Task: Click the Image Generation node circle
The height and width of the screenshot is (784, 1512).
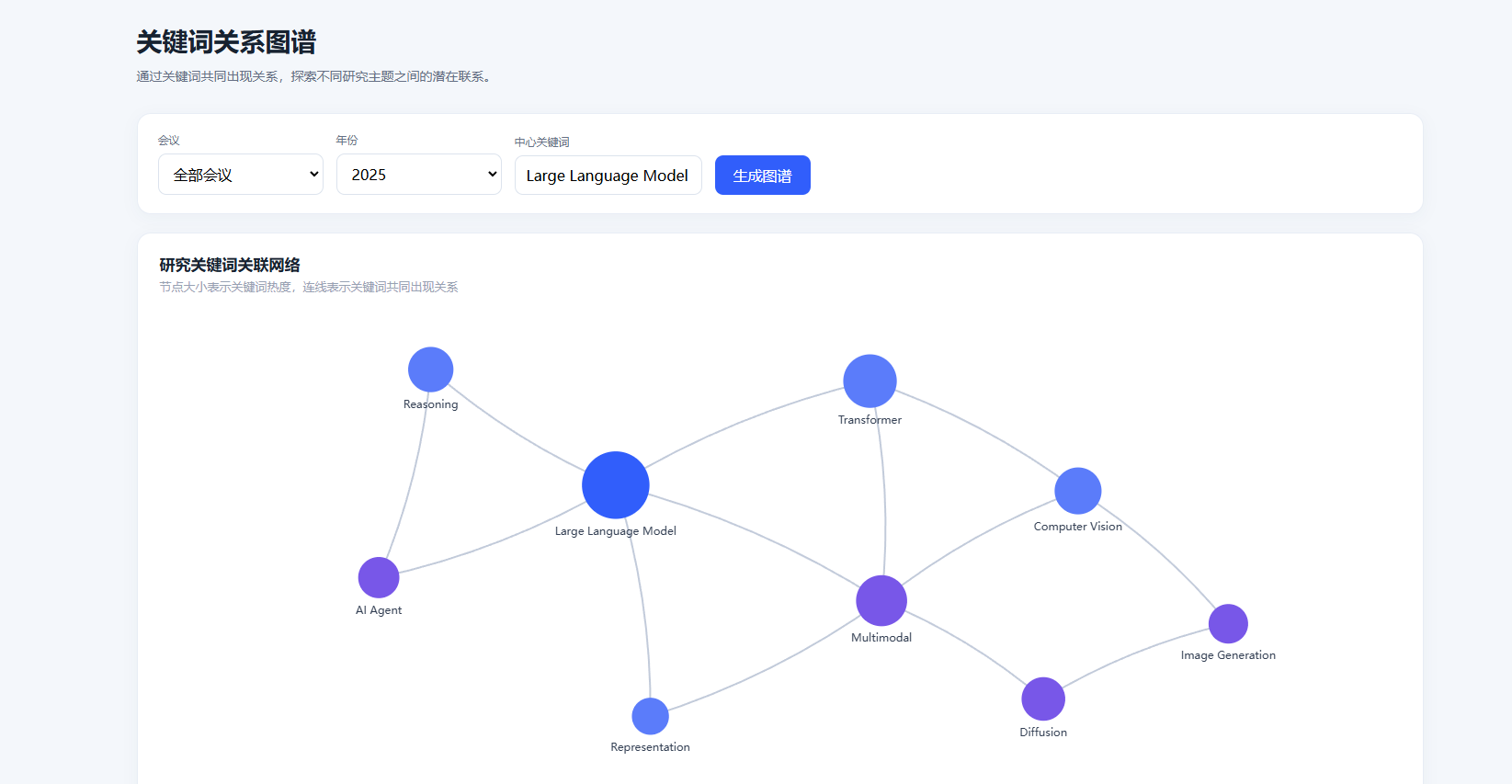Action: coord(1228,624)
